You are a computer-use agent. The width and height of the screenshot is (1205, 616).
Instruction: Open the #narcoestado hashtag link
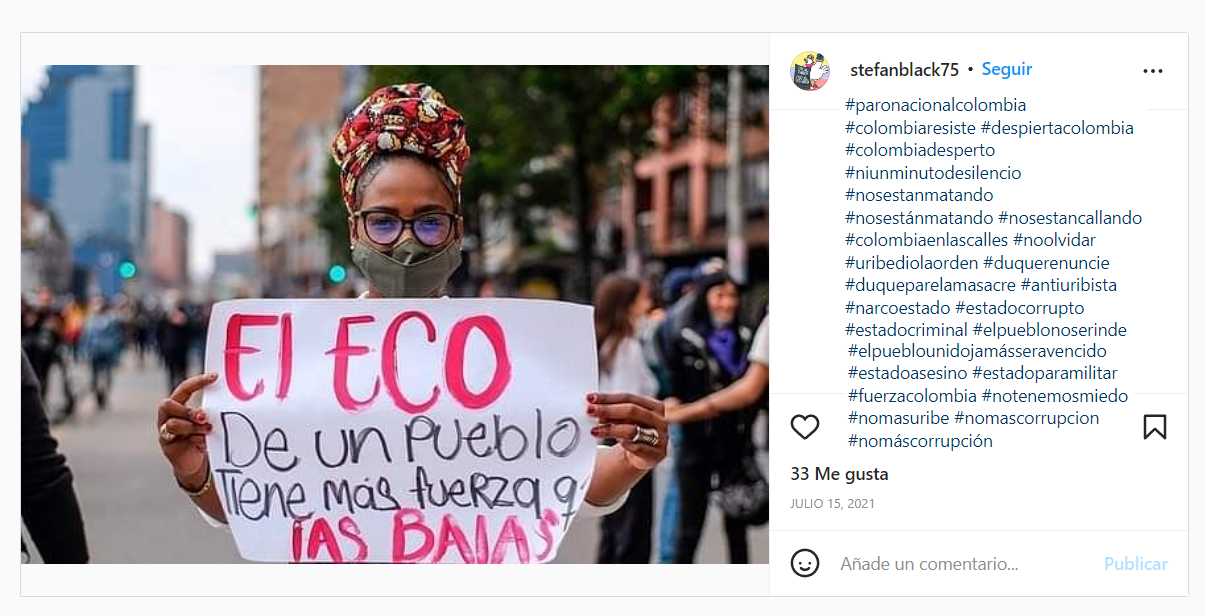click(898, 308)
